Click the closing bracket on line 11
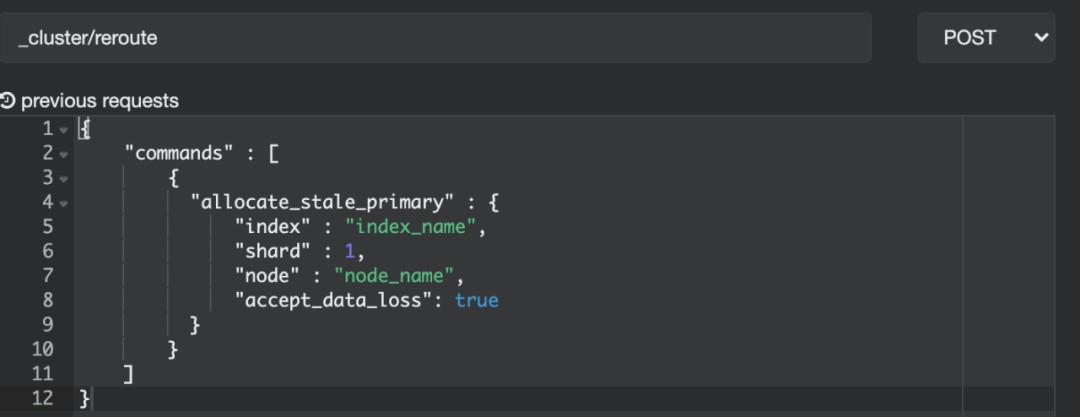The image size is (1080, 417). [x=128, y=374]
